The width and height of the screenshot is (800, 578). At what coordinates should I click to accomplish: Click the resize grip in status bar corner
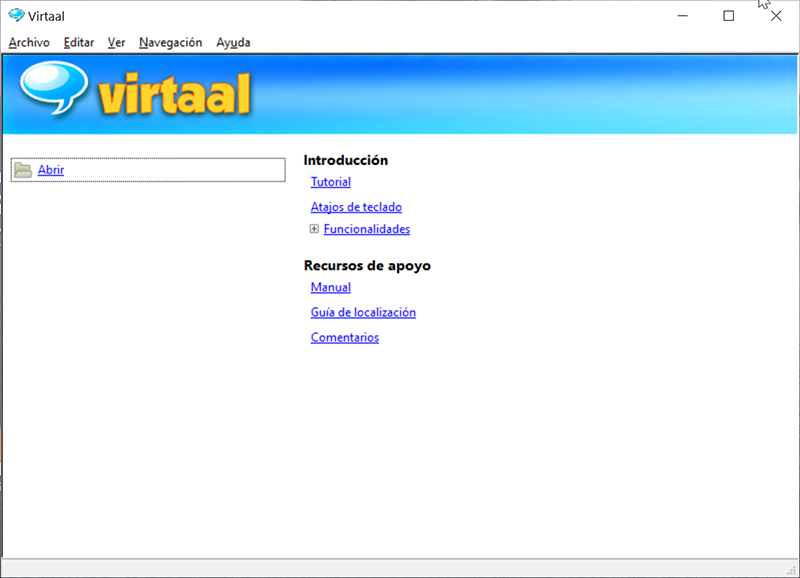click(x=792, y=570)
